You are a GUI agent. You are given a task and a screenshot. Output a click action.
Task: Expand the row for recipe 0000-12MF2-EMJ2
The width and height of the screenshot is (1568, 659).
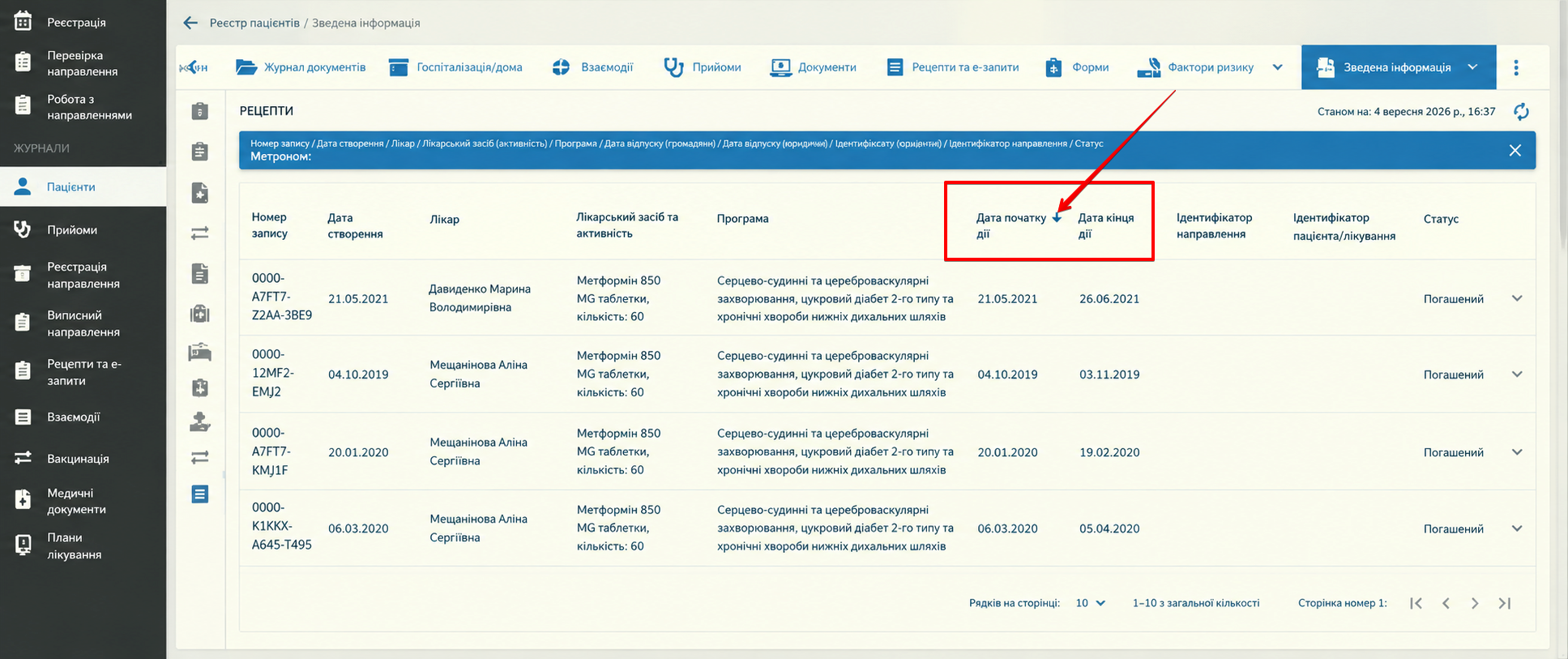[1517, 374]
